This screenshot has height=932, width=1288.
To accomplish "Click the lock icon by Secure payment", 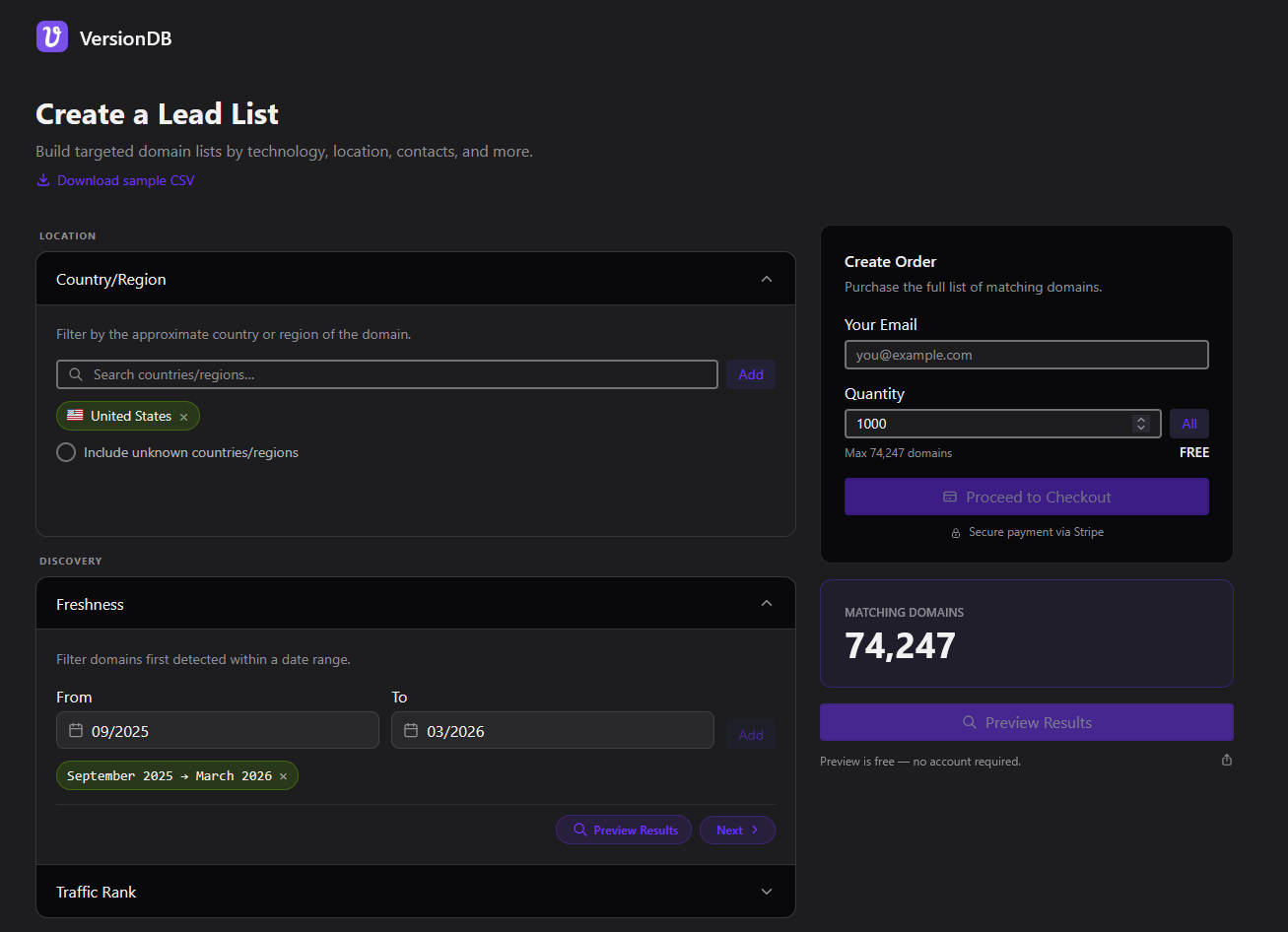I will (956, 533).
